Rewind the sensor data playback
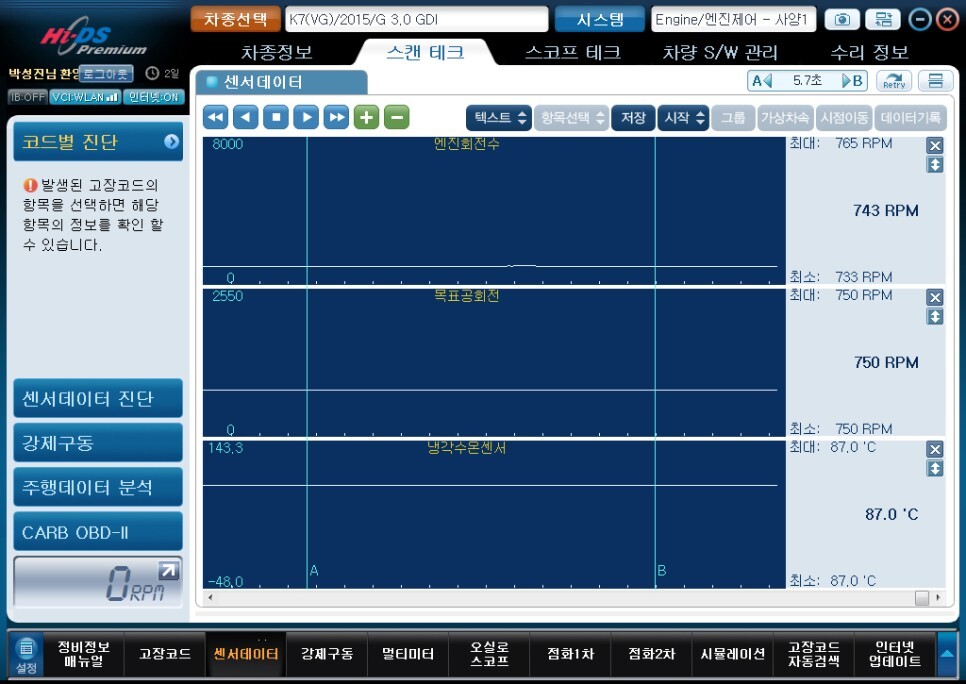The width and height of the screenshot is (966, 684). [x=216, y=117]
